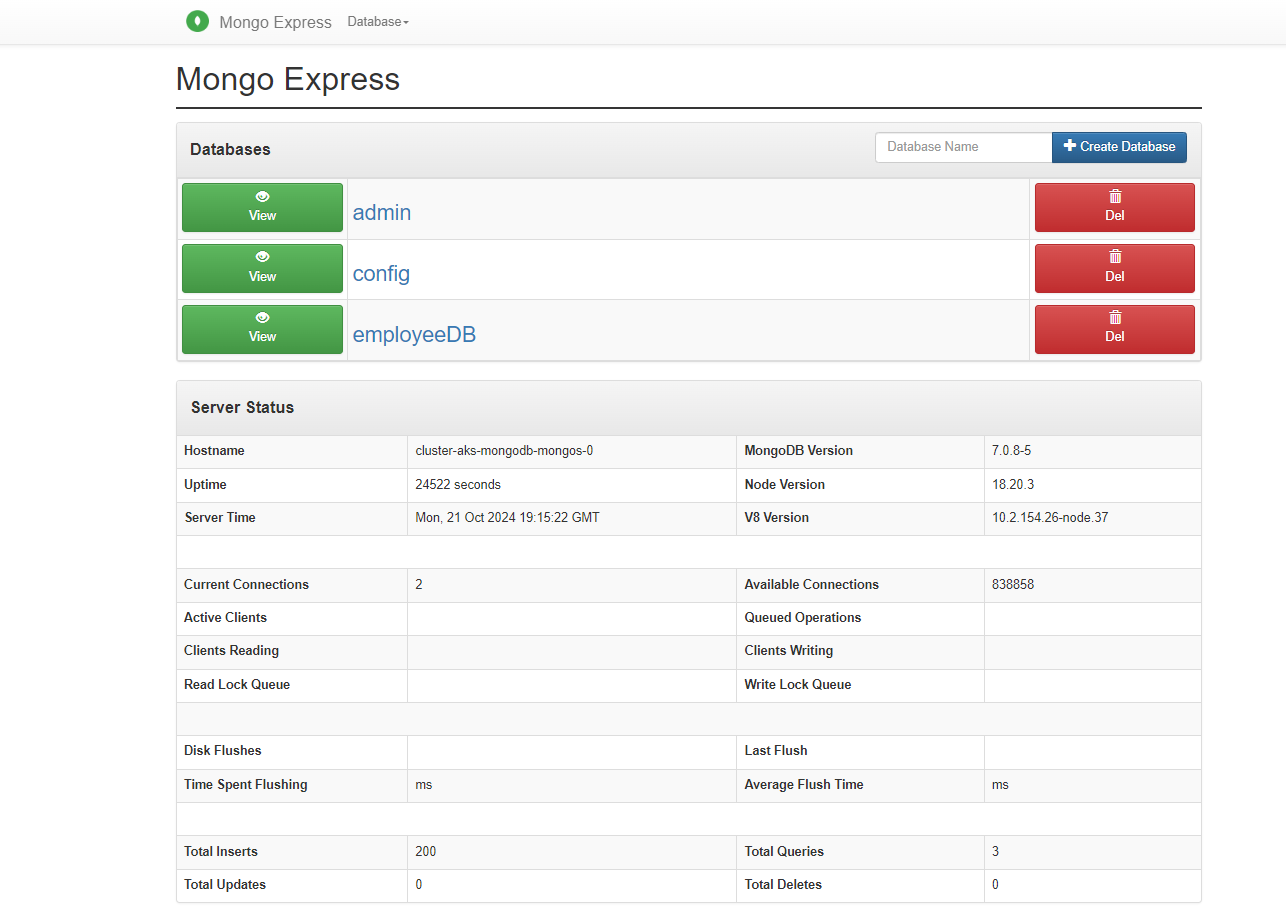
Task: Select the Total Queries value 3
Action: (x=996, y=852)
